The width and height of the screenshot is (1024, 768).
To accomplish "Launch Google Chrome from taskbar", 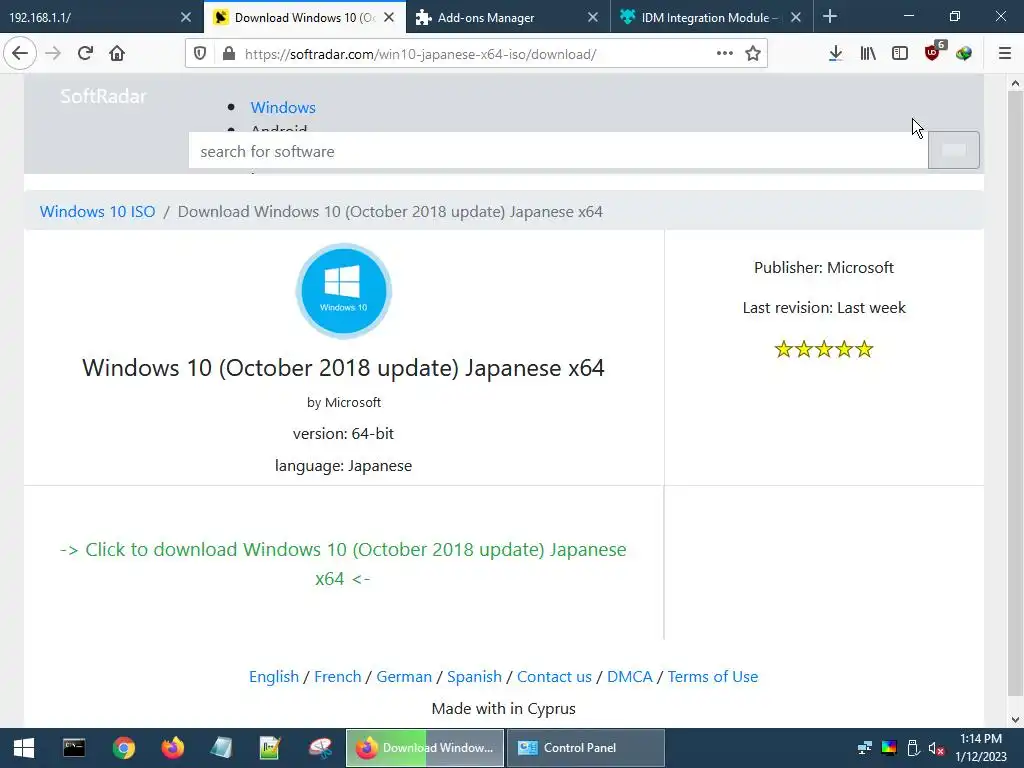I will (123, 748).
